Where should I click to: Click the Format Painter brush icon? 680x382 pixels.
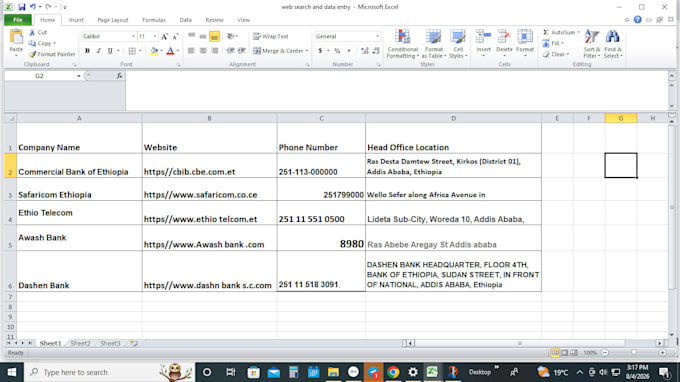pyautogui.click(x=33, y=54)
